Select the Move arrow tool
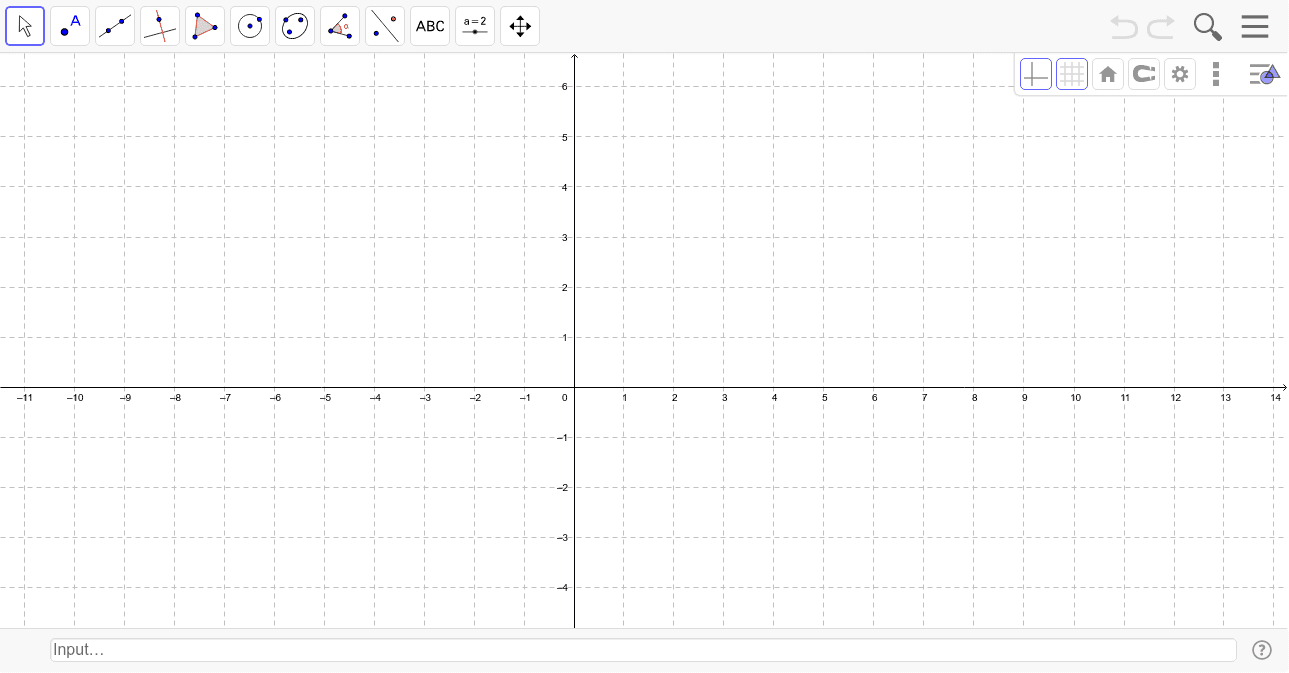The height and width of the screenshot is (673, 1289). 25,26
